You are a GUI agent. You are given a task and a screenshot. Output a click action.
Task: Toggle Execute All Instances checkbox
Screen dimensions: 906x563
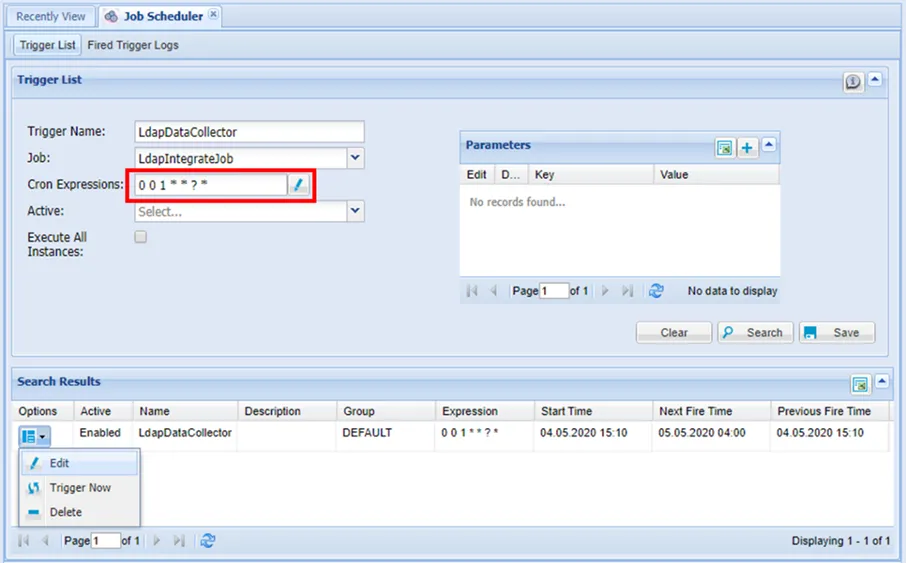click(140, 237)
